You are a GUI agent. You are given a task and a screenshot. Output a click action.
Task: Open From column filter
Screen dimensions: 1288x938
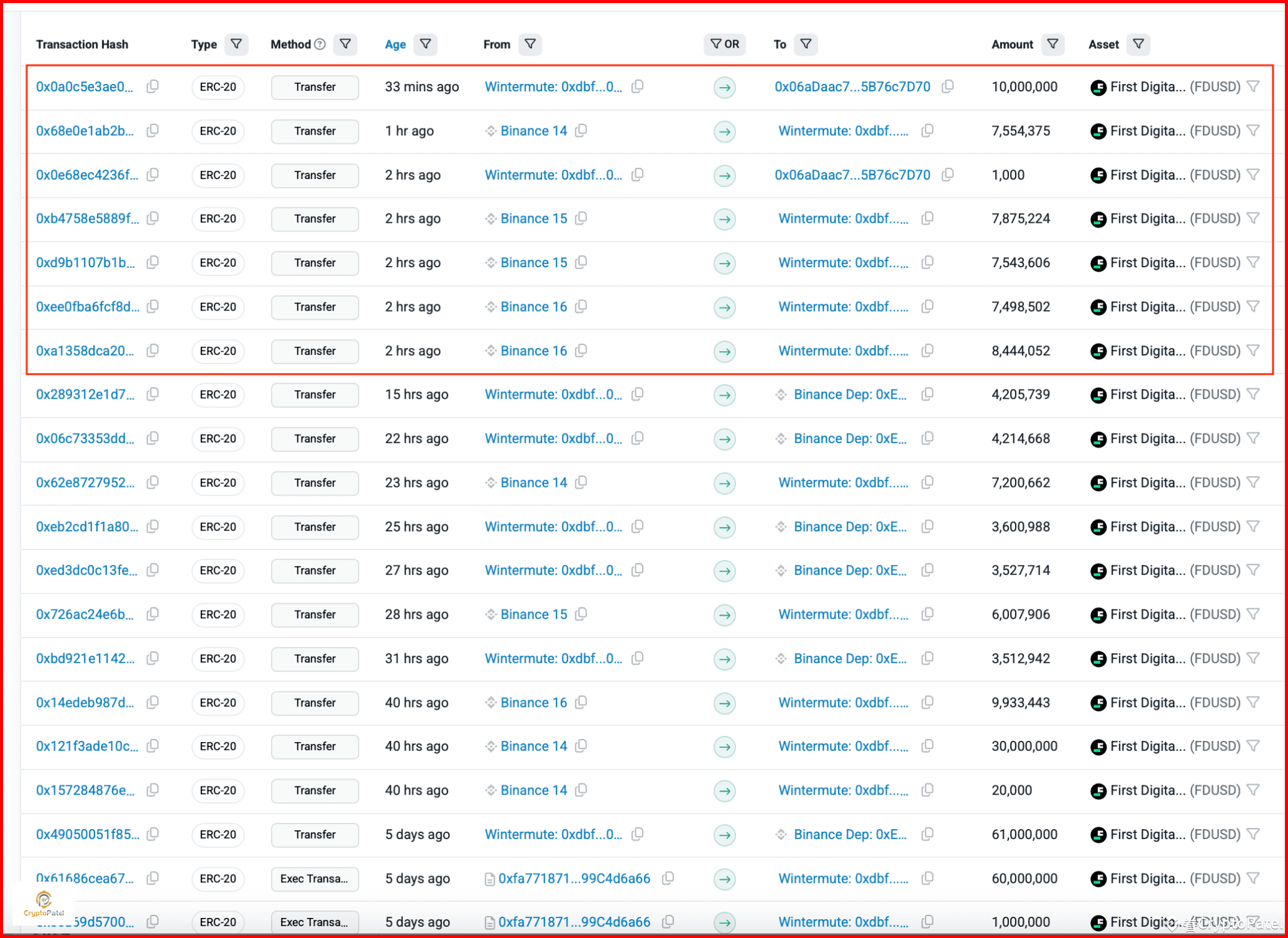tap(530, 44)
